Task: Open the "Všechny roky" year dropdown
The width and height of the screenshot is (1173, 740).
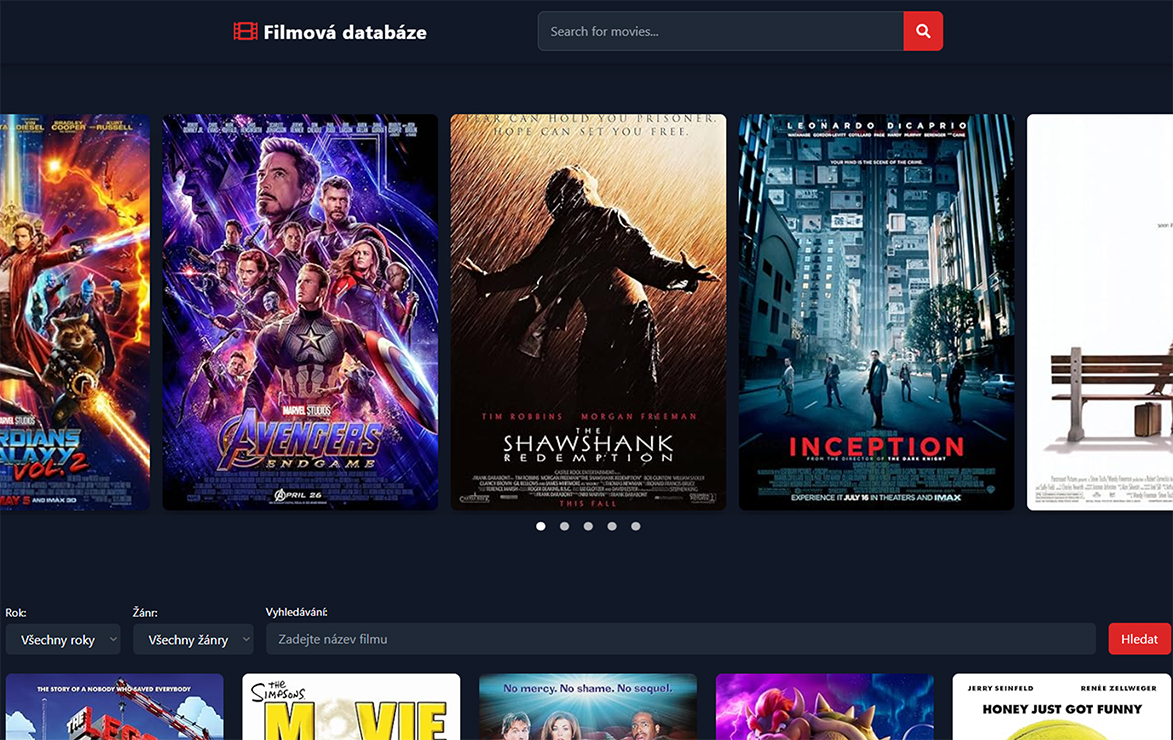Action: click(62, 639)
